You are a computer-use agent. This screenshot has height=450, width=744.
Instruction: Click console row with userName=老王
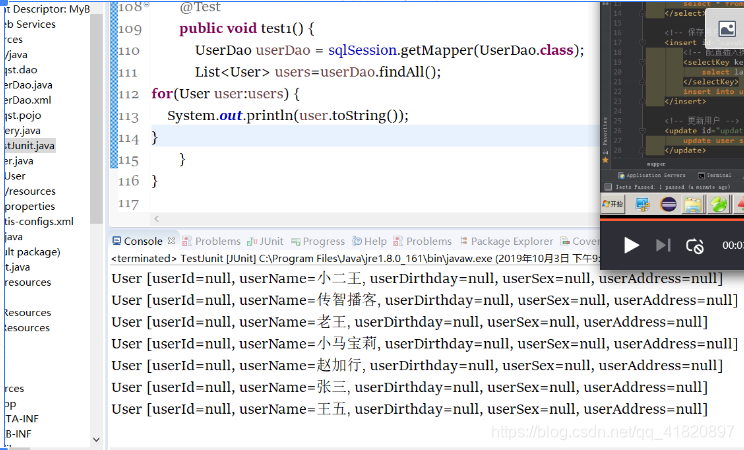(409, 322)
